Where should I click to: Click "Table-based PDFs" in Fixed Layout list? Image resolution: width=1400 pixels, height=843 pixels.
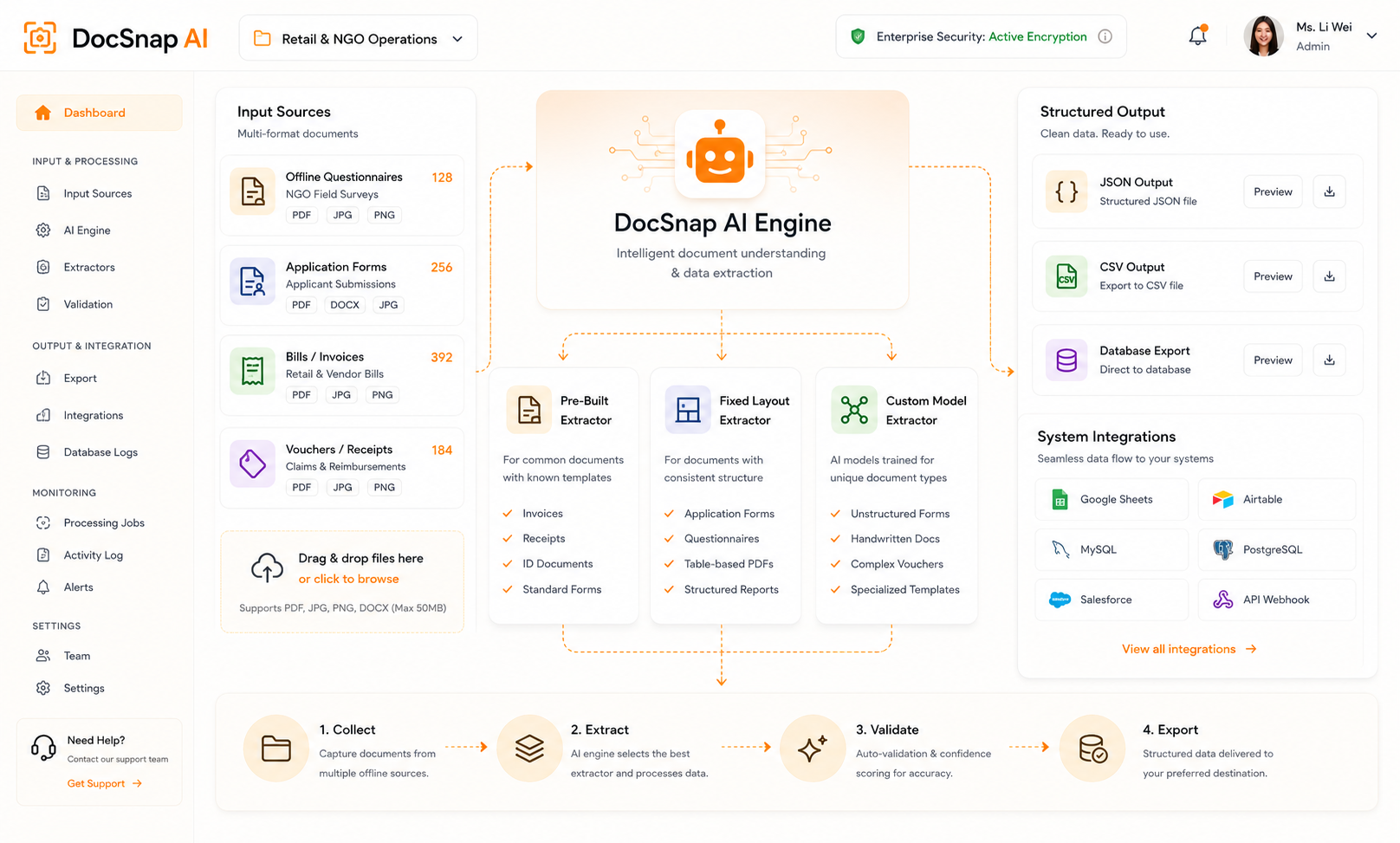[x=729, y=564]
